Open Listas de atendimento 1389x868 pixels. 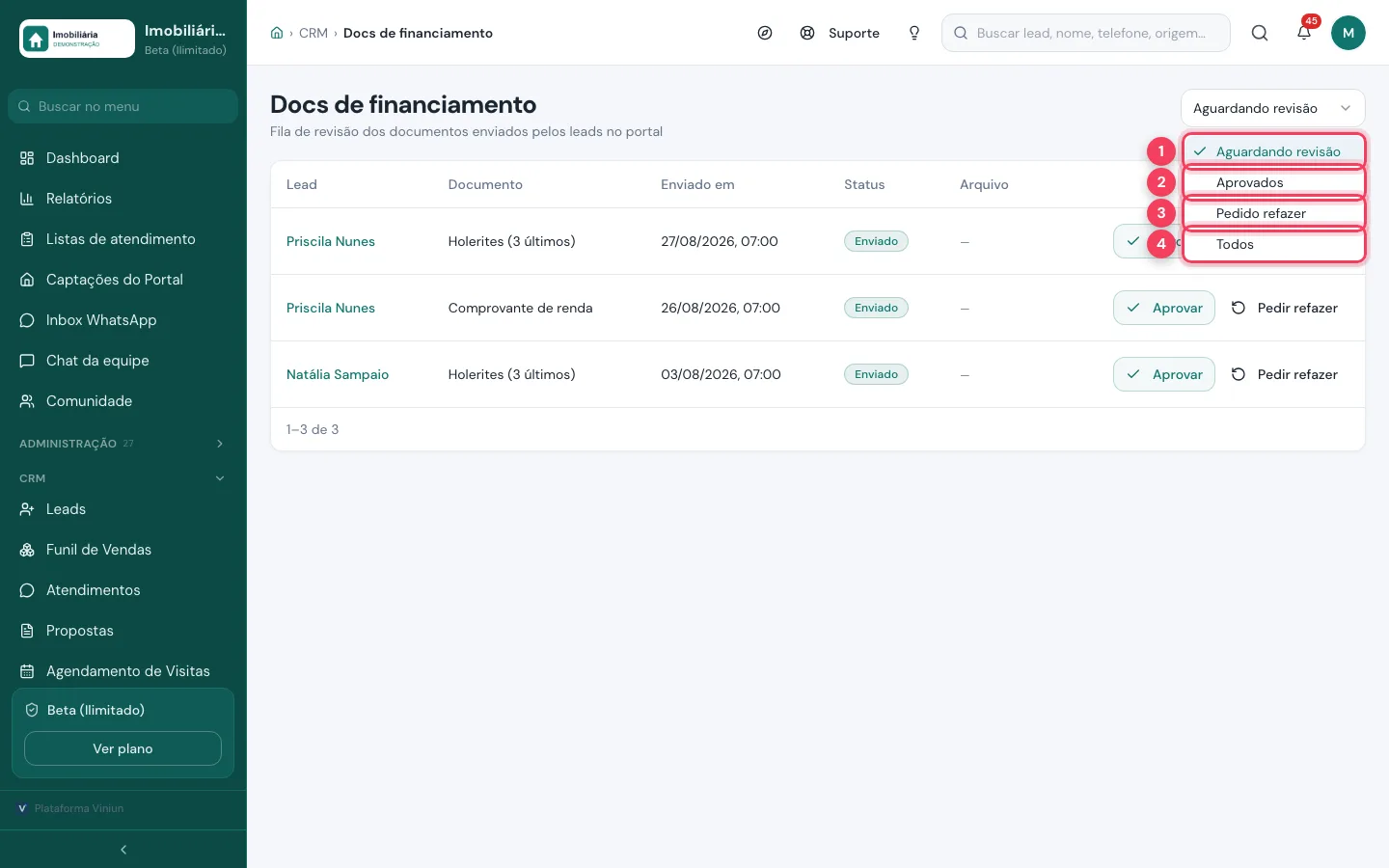click(123, 239)
